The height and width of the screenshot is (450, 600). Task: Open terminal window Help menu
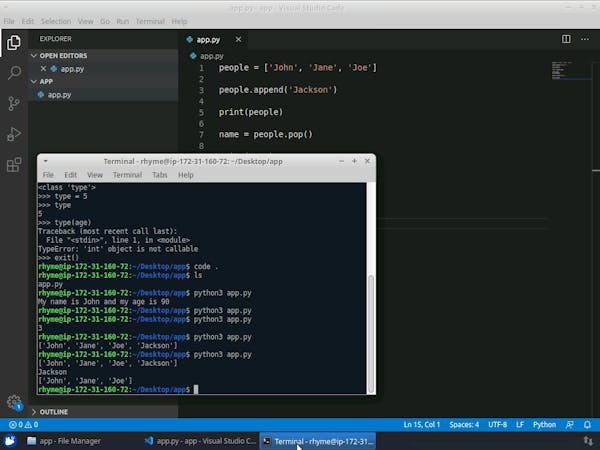coord(186,175)
